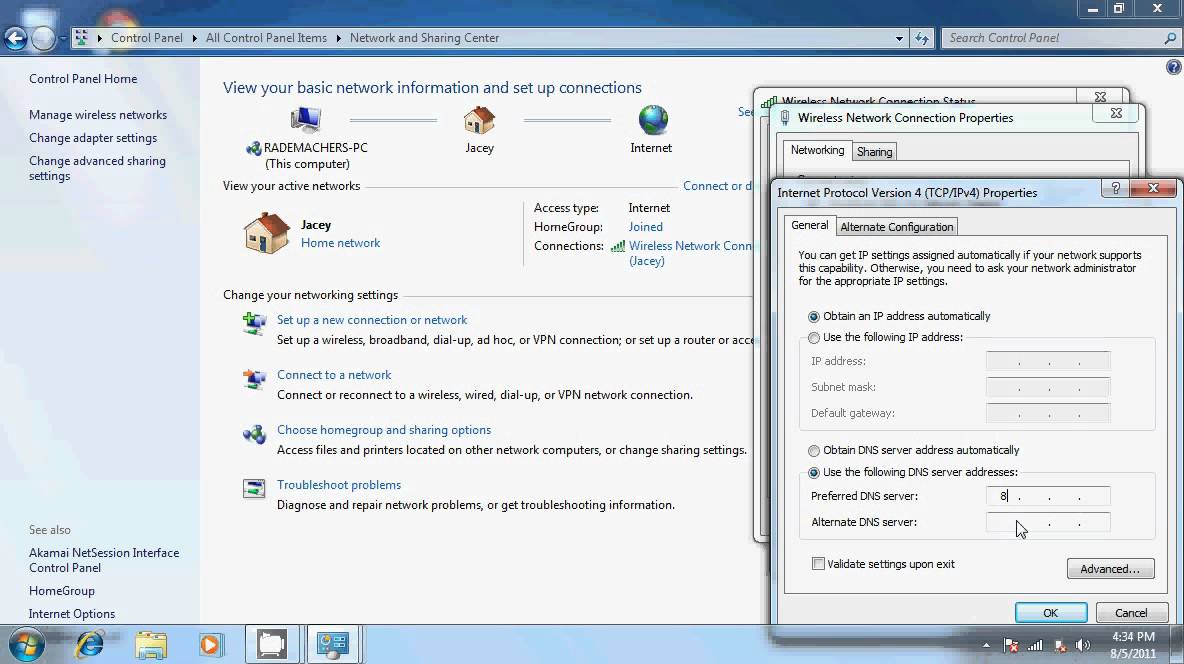Open the Troubleshoot problems link

[339, 485]
